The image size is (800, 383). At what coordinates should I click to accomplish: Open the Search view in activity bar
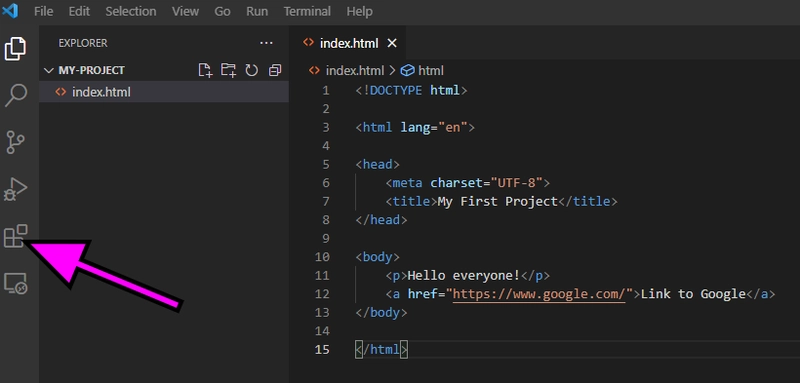pos(15,95)
